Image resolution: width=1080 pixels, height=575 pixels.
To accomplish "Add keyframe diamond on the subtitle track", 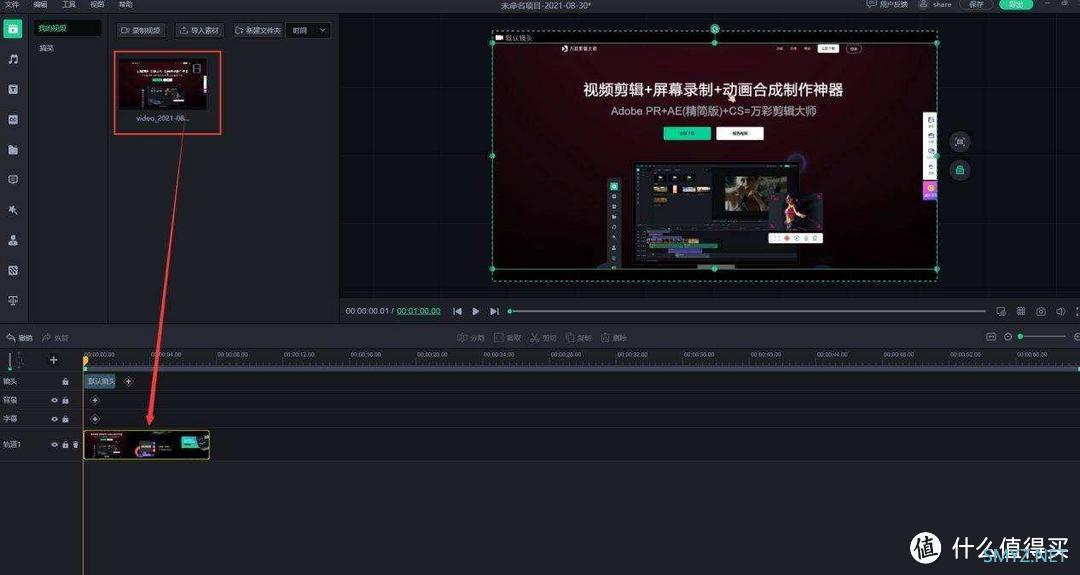I will point(95,419).
